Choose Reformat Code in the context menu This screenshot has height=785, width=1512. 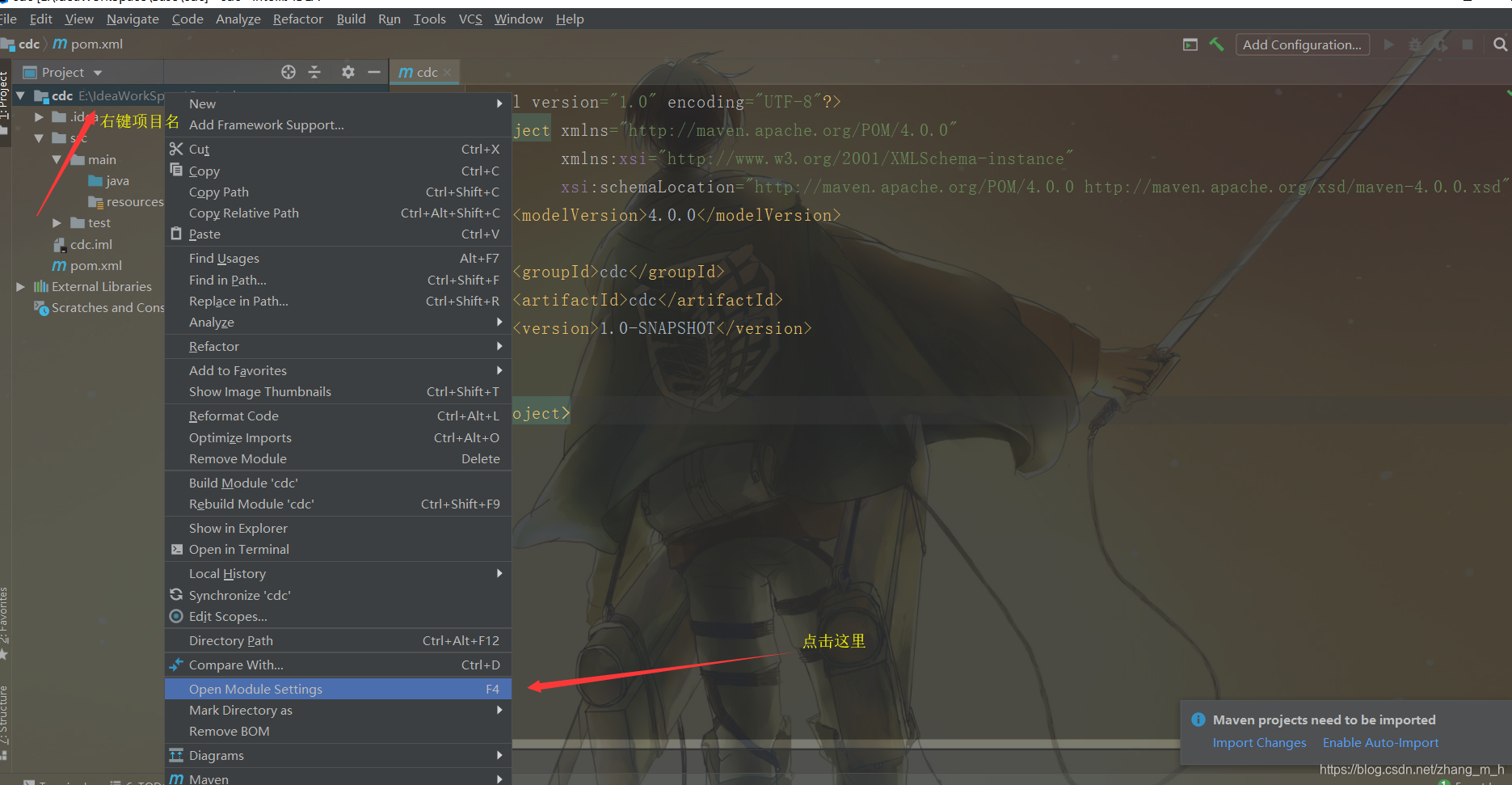[x=338, y=416]
